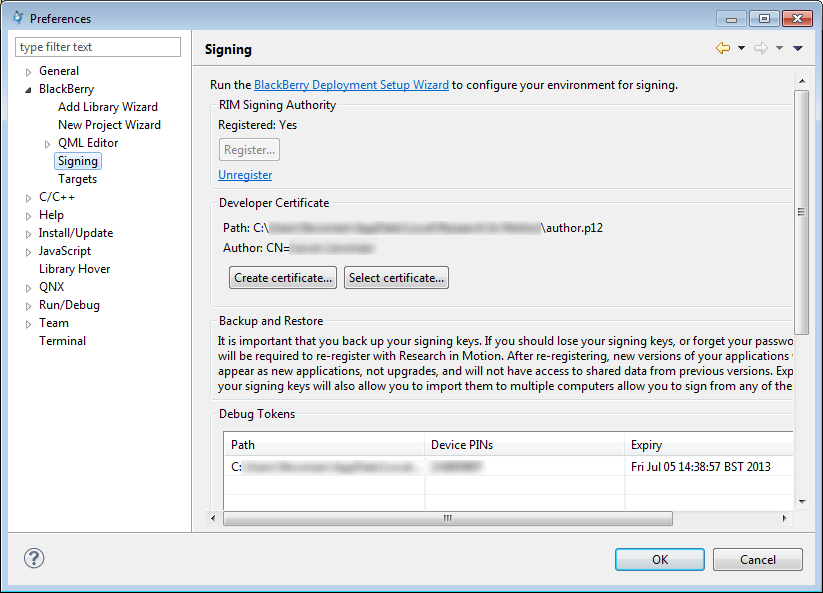The width and height of the screenshot is (823, 593).
Task: Expand the Run/Debug tree node
Action: click(28, 306)
